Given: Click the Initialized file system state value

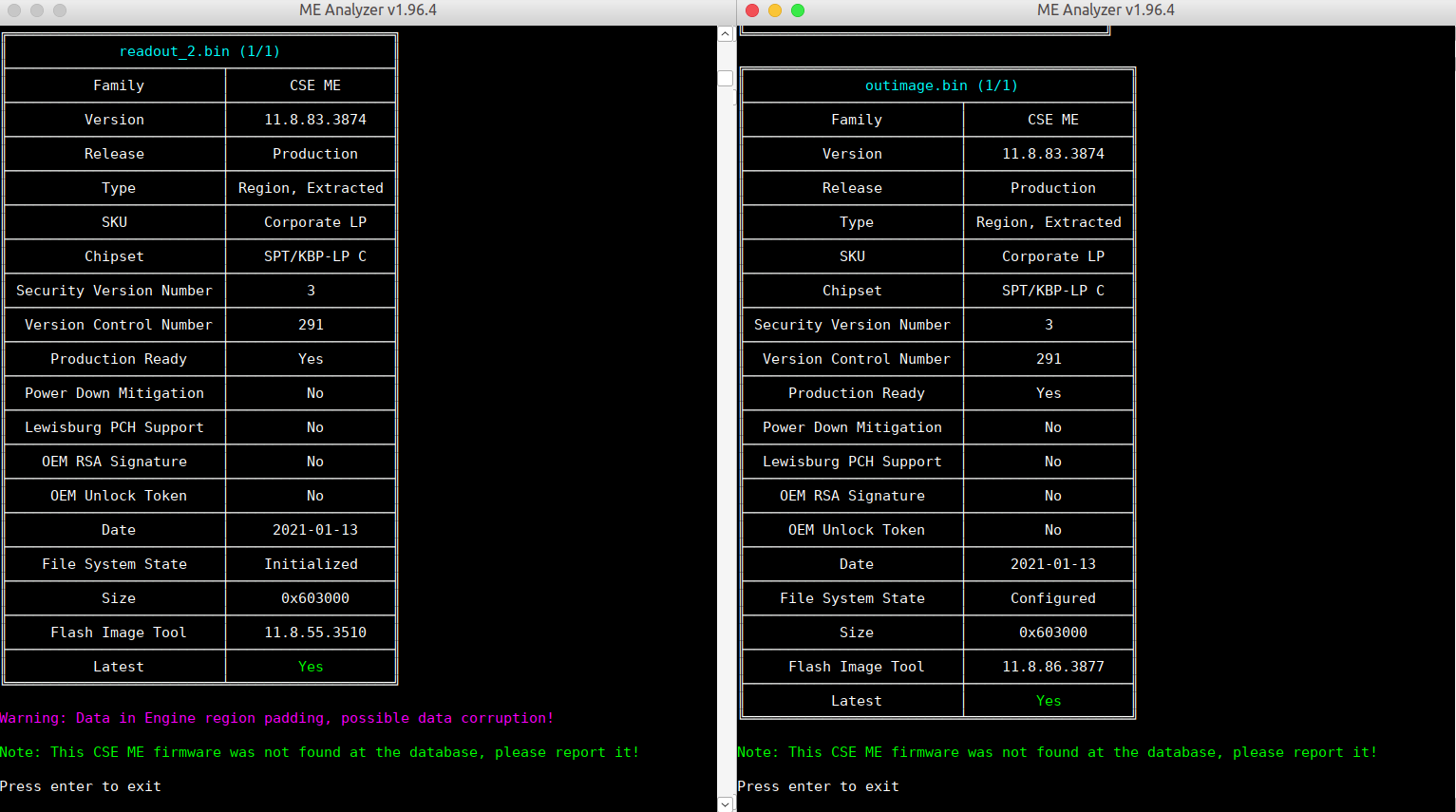Looking at the screenshot, I should 312,564.
